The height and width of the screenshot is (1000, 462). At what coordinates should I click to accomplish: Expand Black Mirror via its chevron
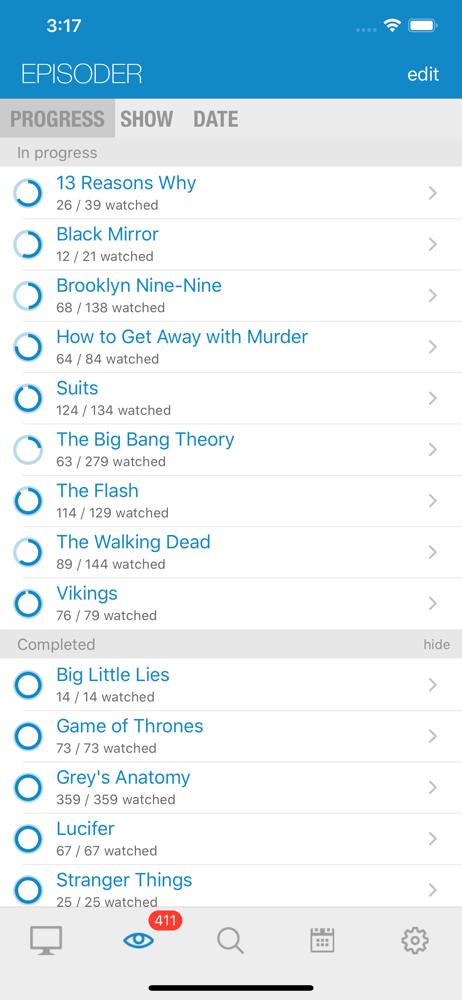433,244
